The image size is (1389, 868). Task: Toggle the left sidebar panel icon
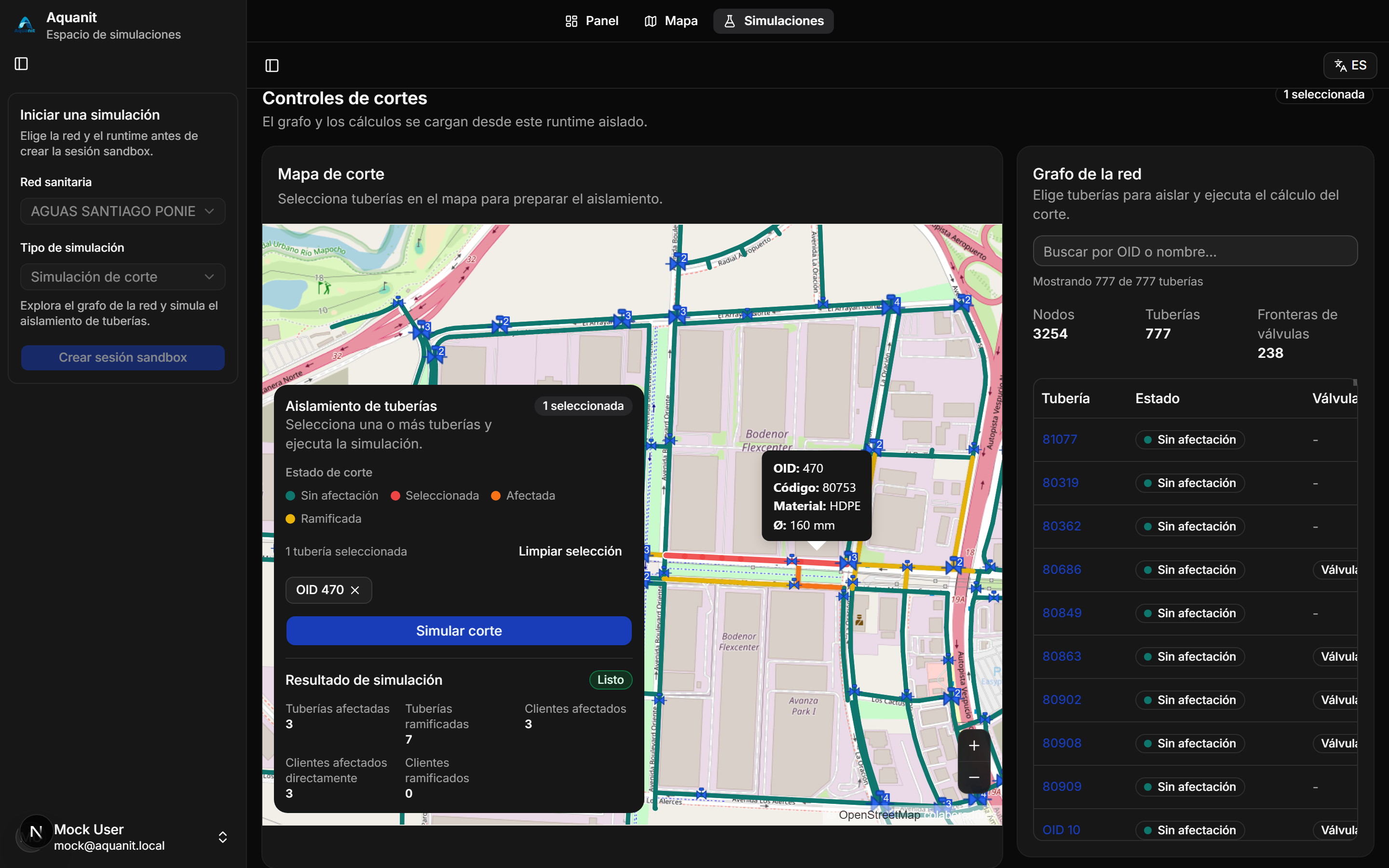pos(21,64)
